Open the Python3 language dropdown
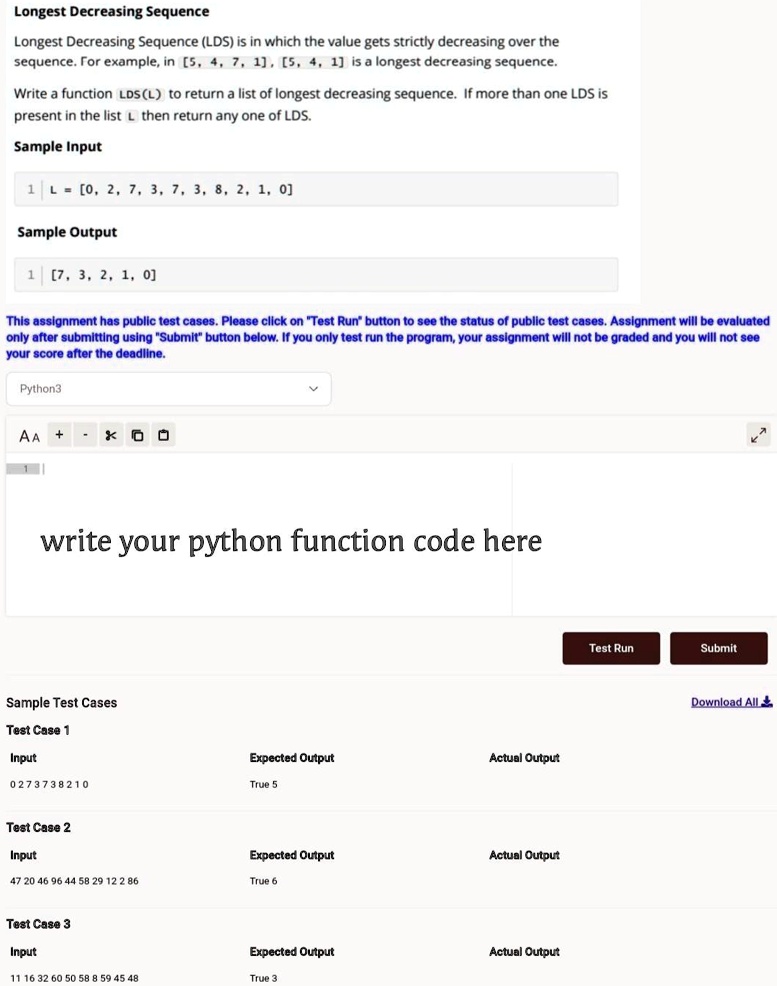777x986 pixels. [168, 389]
